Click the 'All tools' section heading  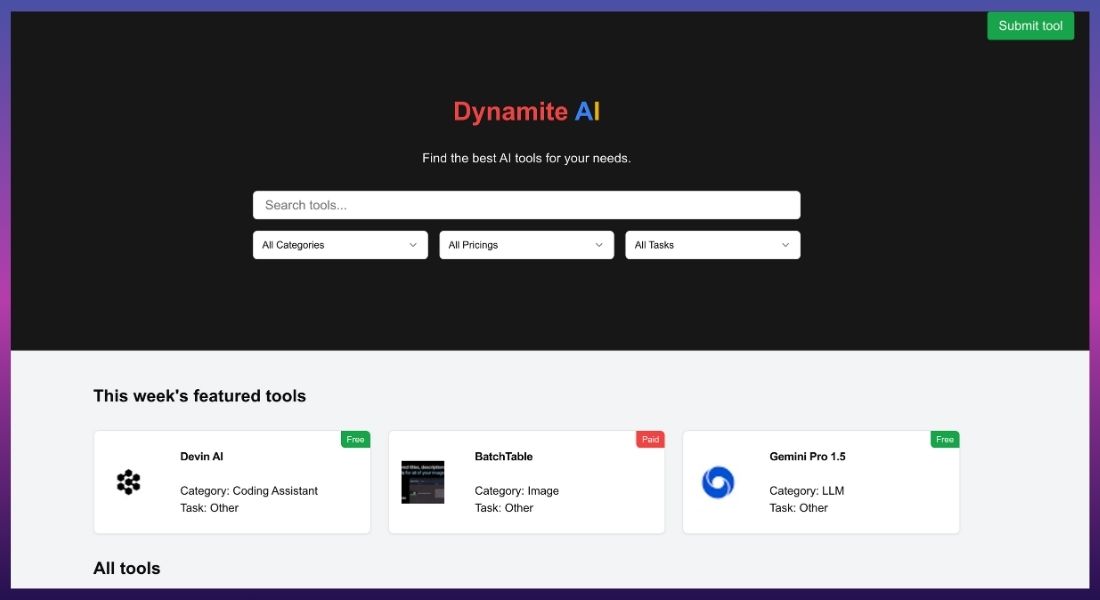[x=126, y=567]
